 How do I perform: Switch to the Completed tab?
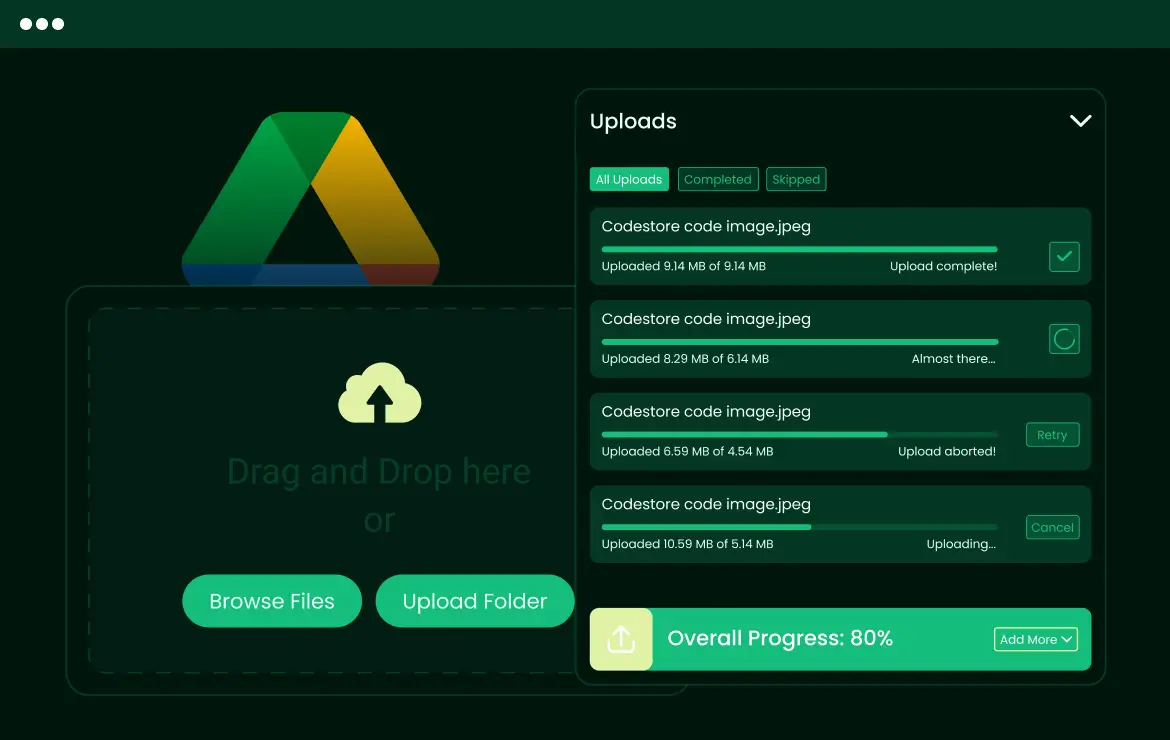coord(718,179)
